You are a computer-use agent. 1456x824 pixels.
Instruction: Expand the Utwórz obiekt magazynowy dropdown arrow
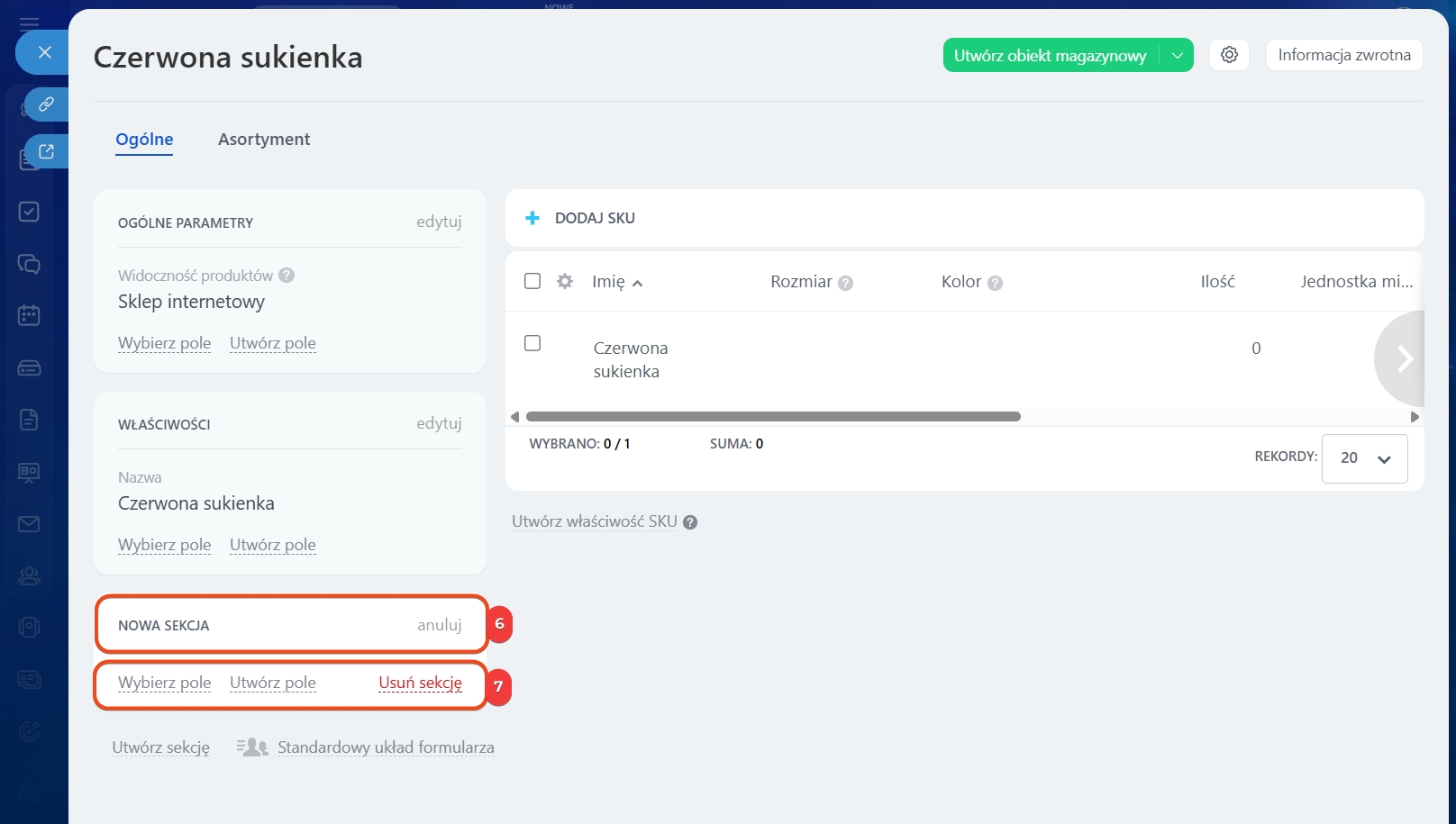point(1177,55)
